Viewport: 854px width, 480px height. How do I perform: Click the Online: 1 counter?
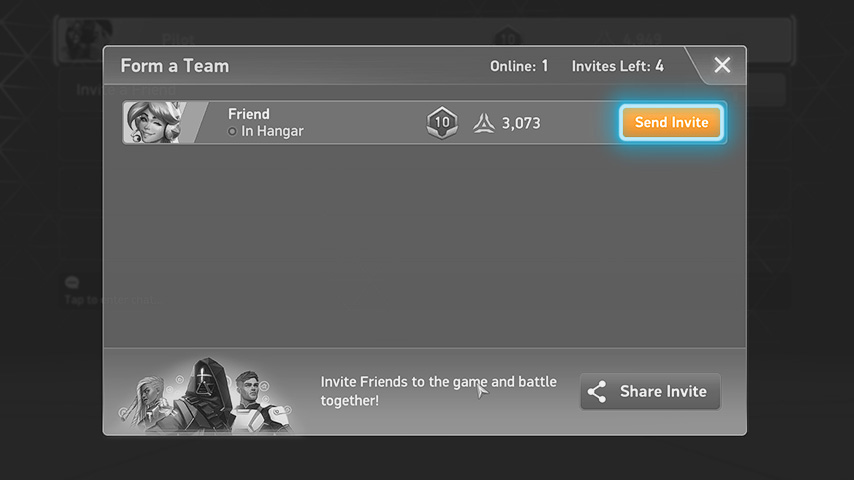[518, 66]
